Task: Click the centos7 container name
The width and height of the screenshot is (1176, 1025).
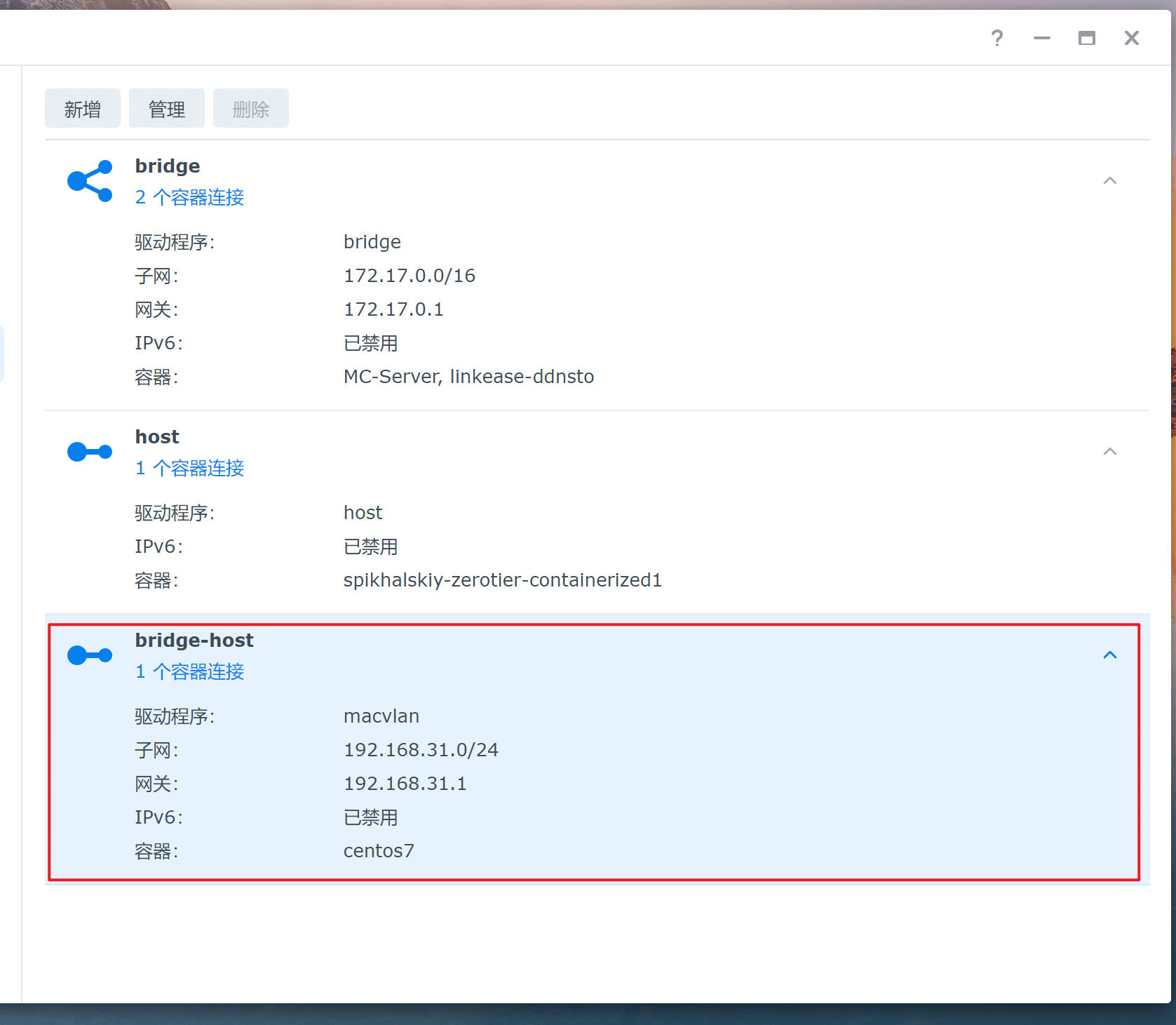Action: [x=379, y=851]
